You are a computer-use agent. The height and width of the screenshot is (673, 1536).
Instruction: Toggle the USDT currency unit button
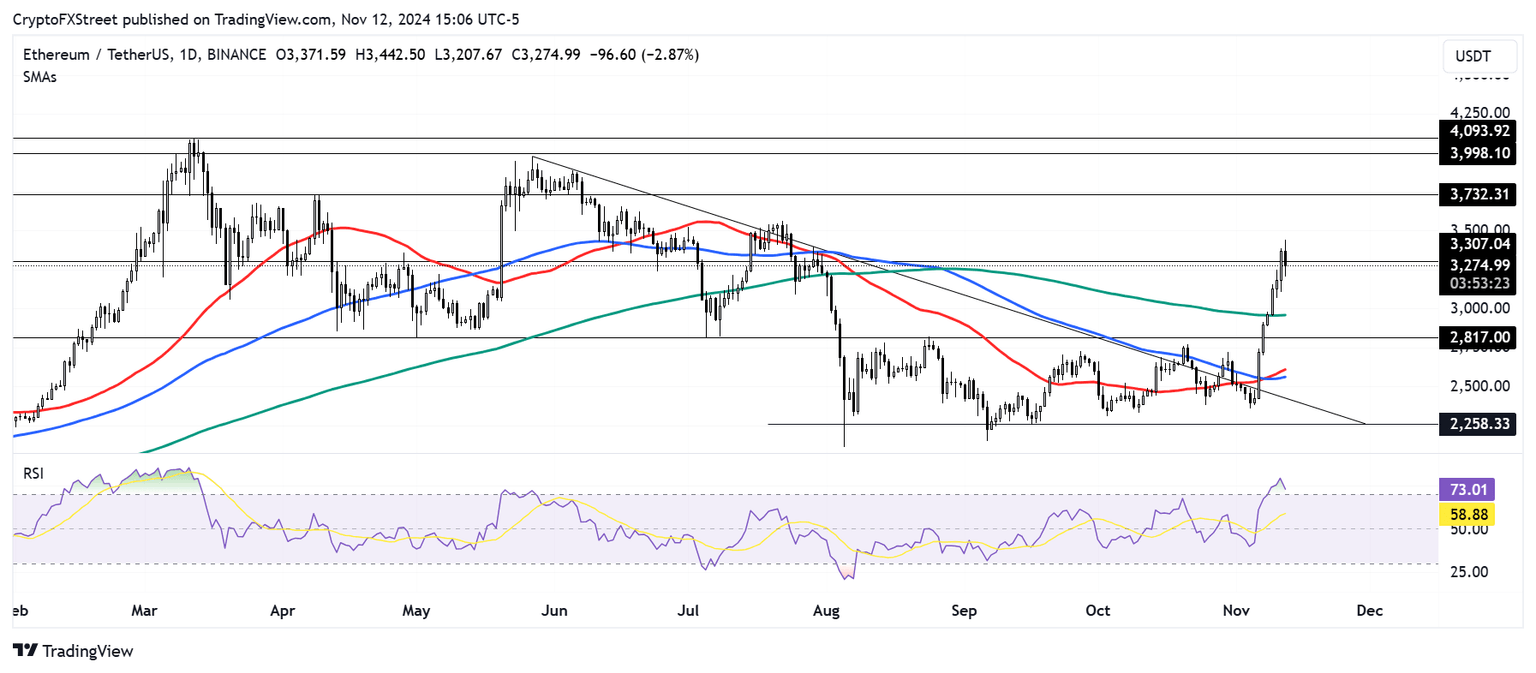pos(1479,56)
